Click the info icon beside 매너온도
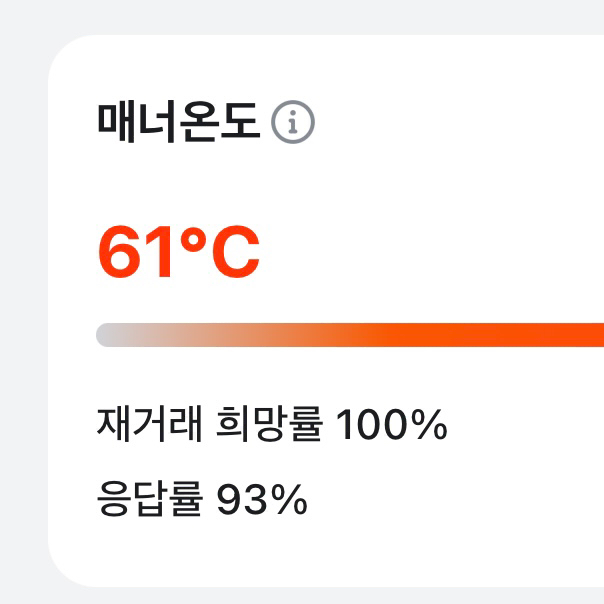The image size is (604, 604). (x=293, y=122)
